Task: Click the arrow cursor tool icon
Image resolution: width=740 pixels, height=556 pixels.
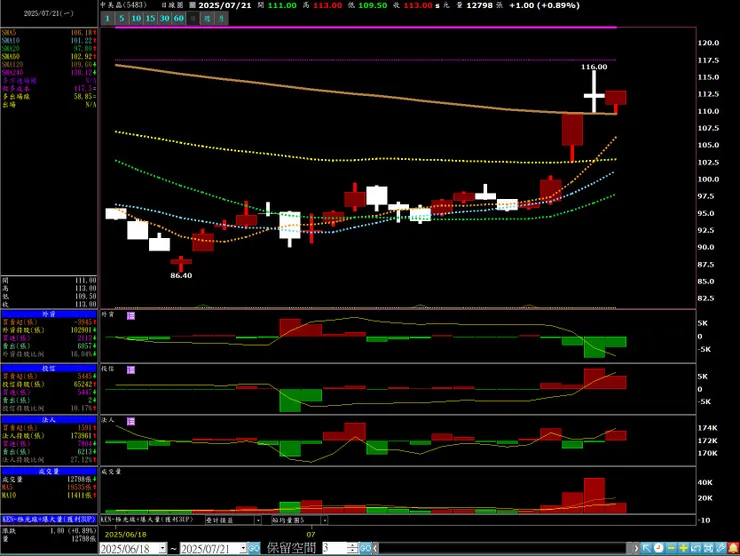Action: (x=646, y=548)
